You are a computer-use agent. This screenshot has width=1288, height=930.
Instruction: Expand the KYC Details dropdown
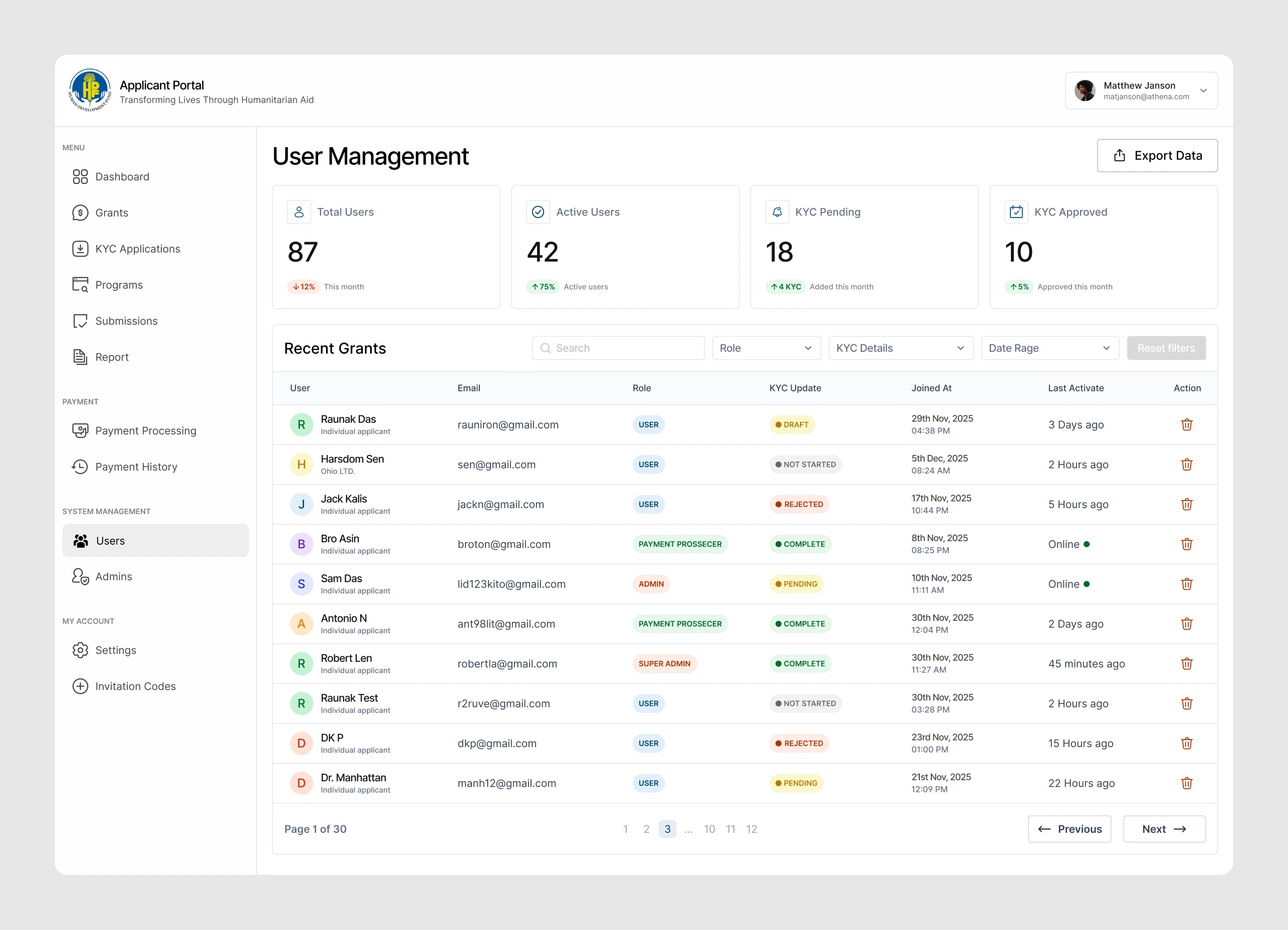click(x=900, y=348)
